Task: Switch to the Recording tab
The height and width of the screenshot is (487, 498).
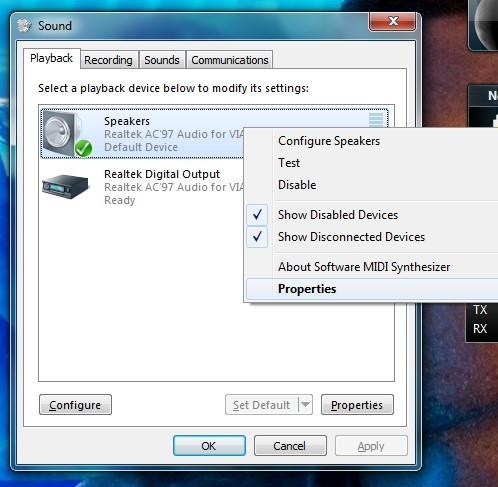Action: 108,60
